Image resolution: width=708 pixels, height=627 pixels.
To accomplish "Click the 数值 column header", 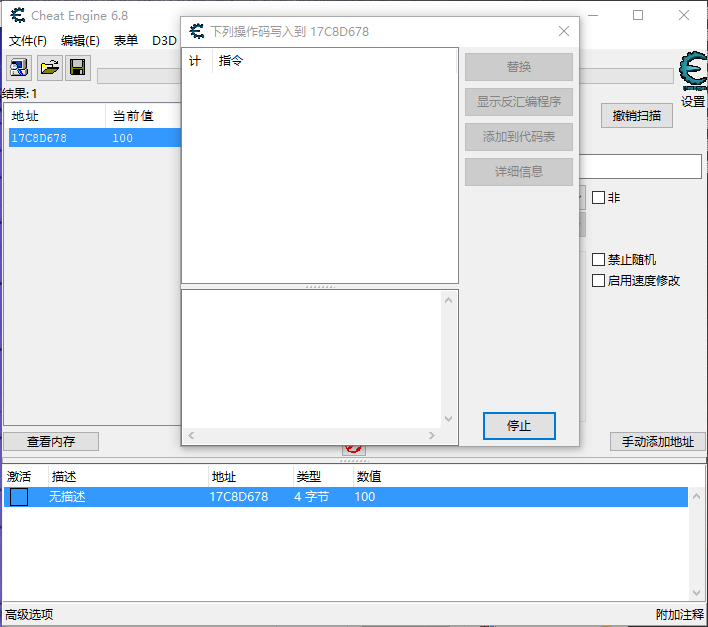I will (x=369, y=476).
